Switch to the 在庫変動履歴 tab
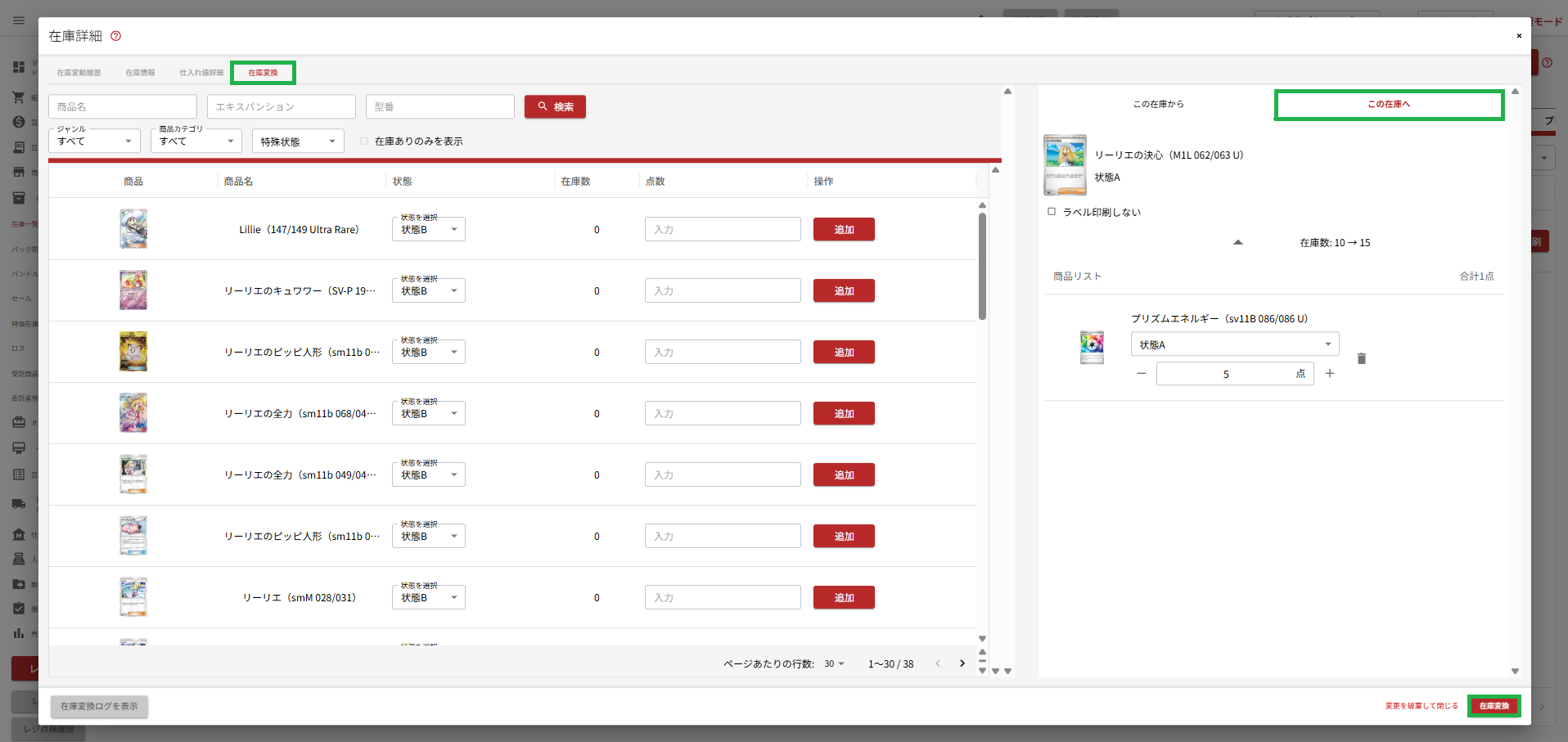This screenshot has height=742, width=1568. (79, 73)
